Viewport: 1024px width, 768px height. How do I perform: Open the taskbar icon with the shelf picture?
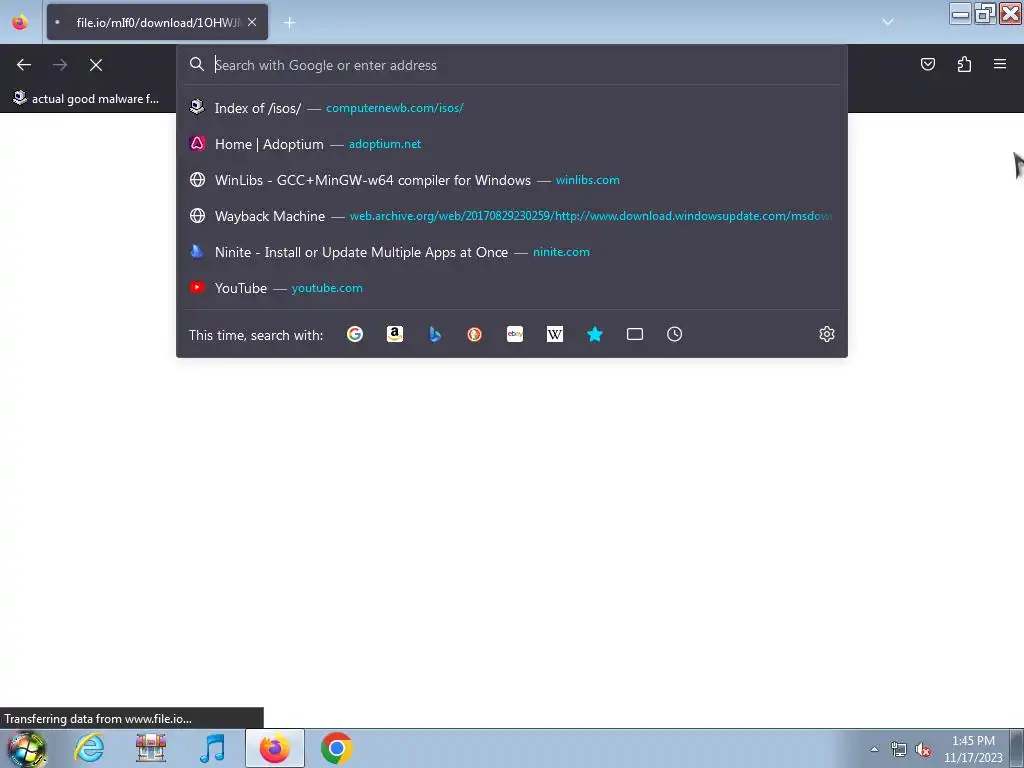151,748
